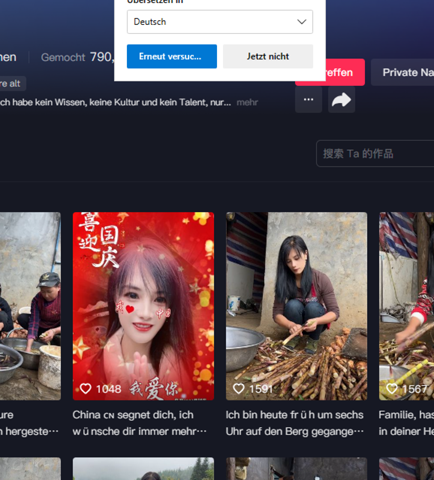Click the search works input field
This screenshot has width=434, height=480.
[375, 154]
